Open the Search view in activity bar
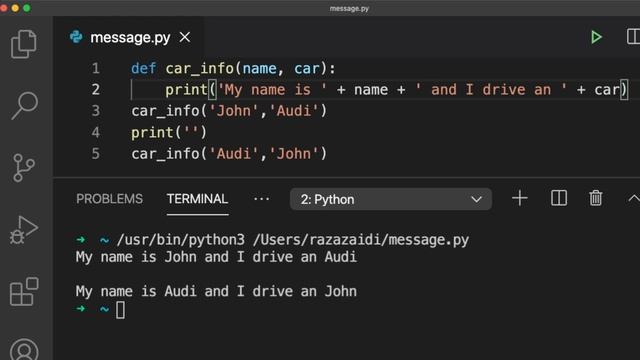Screen dimensions: 640x360 (x=24, y=105)
